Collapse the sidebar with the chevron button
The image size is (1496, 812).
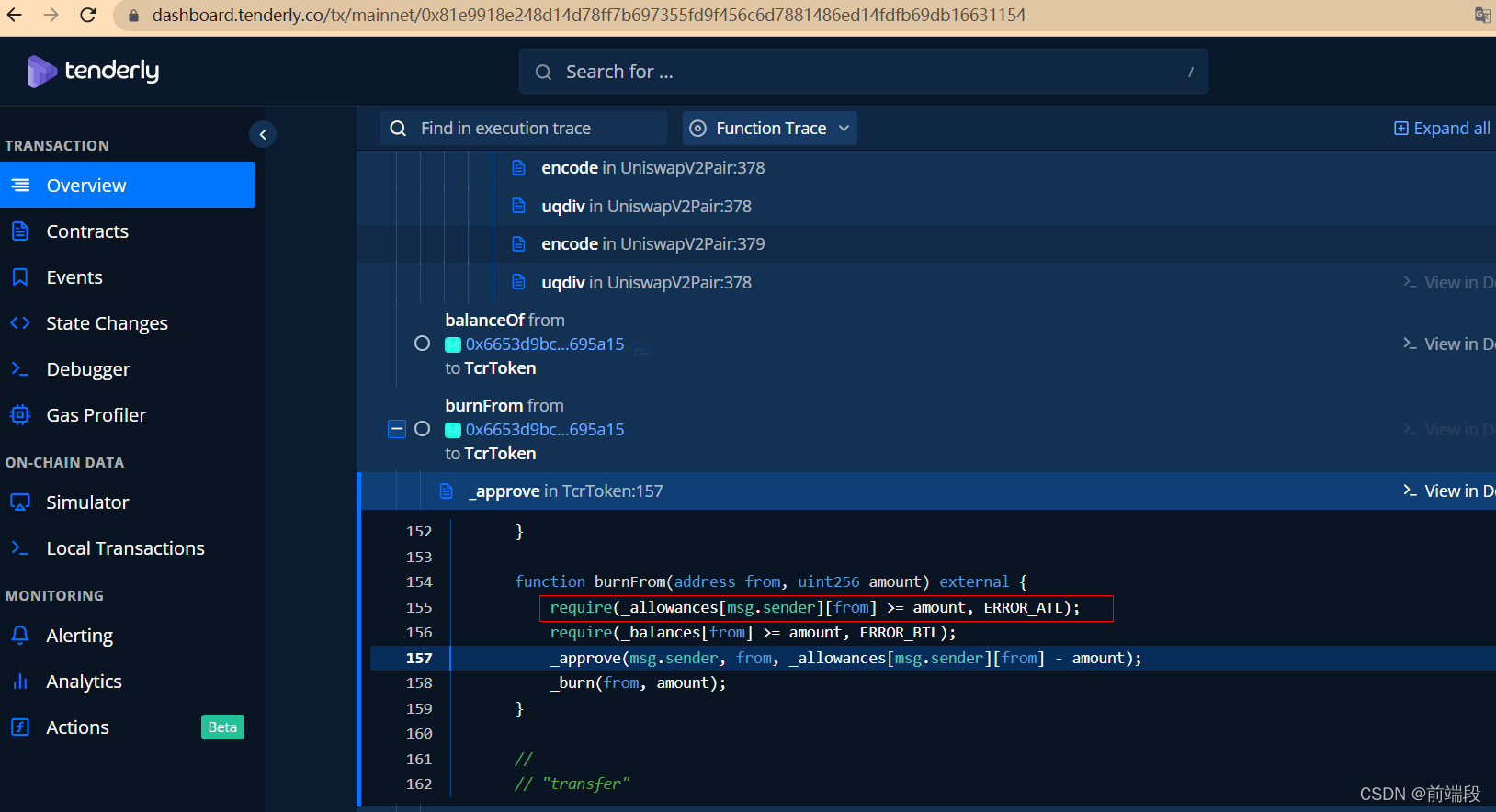coord(263,135)
